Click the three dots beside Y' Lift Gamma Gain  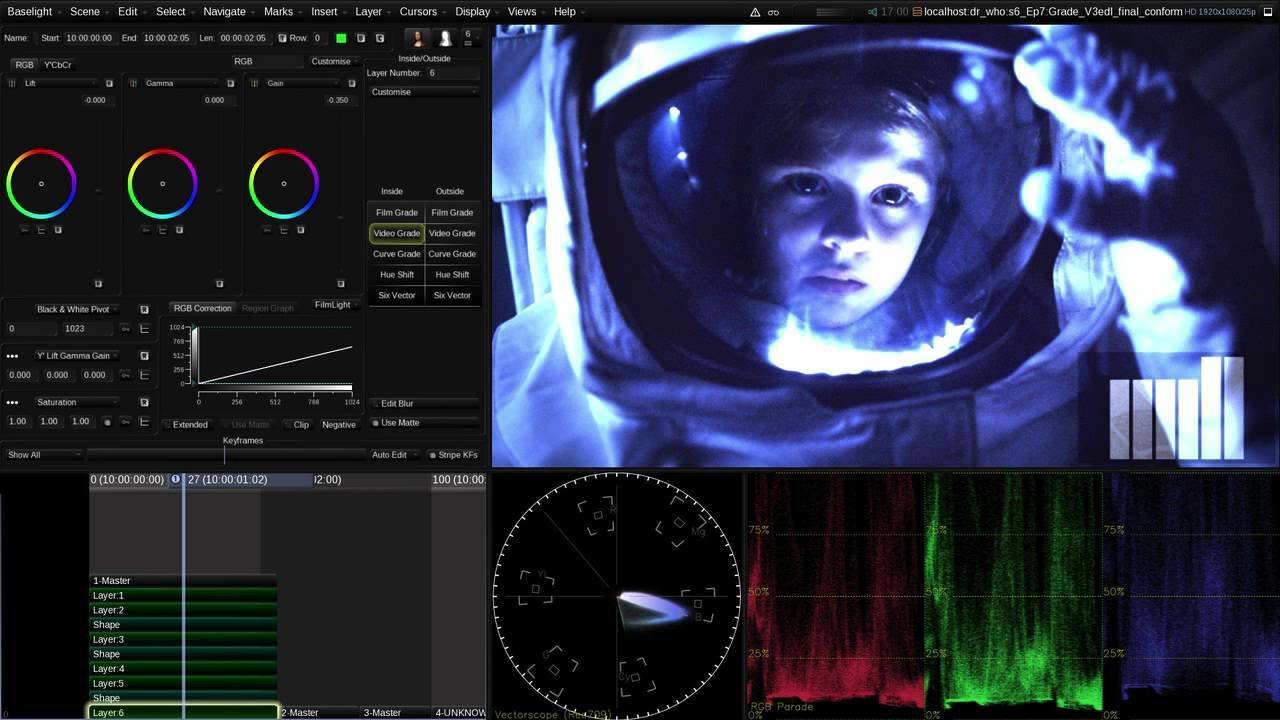(12, 356)
